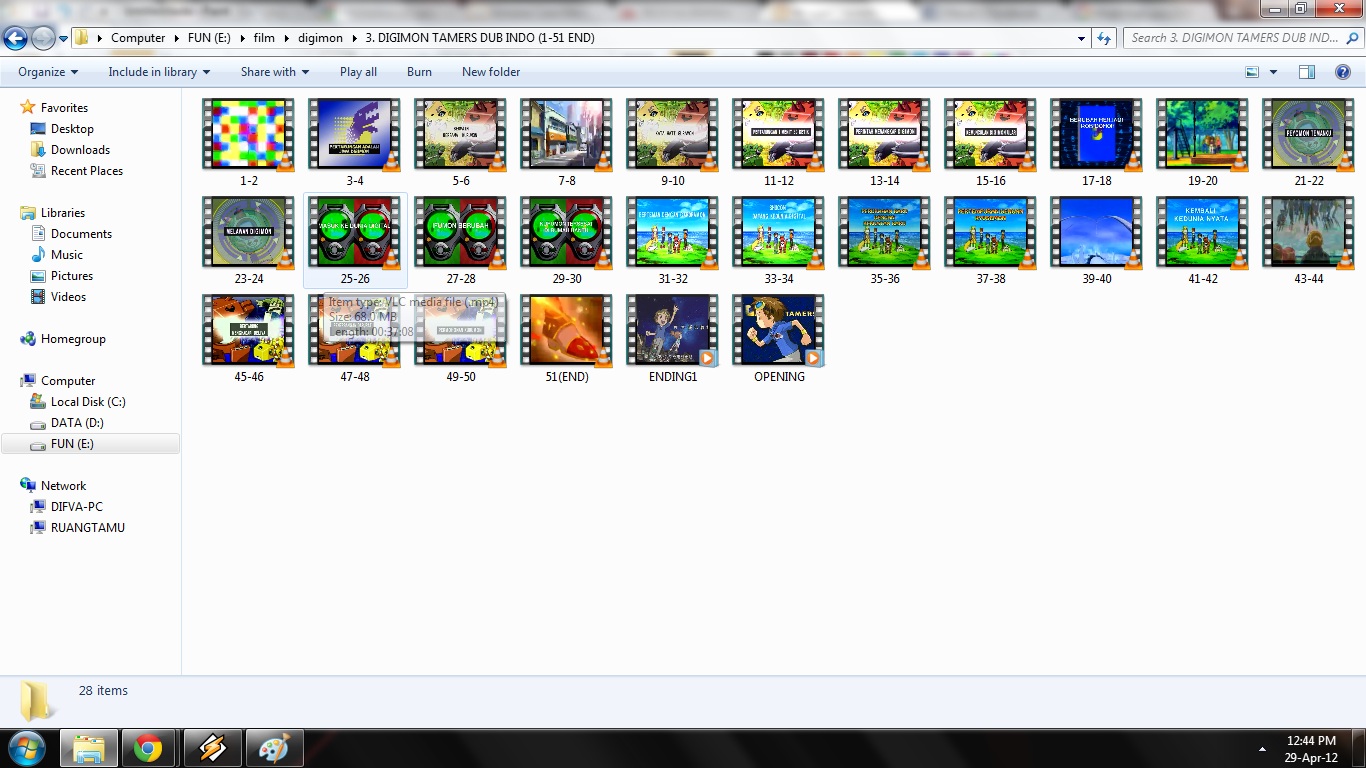Click the refresh address bar icon

1104,38
